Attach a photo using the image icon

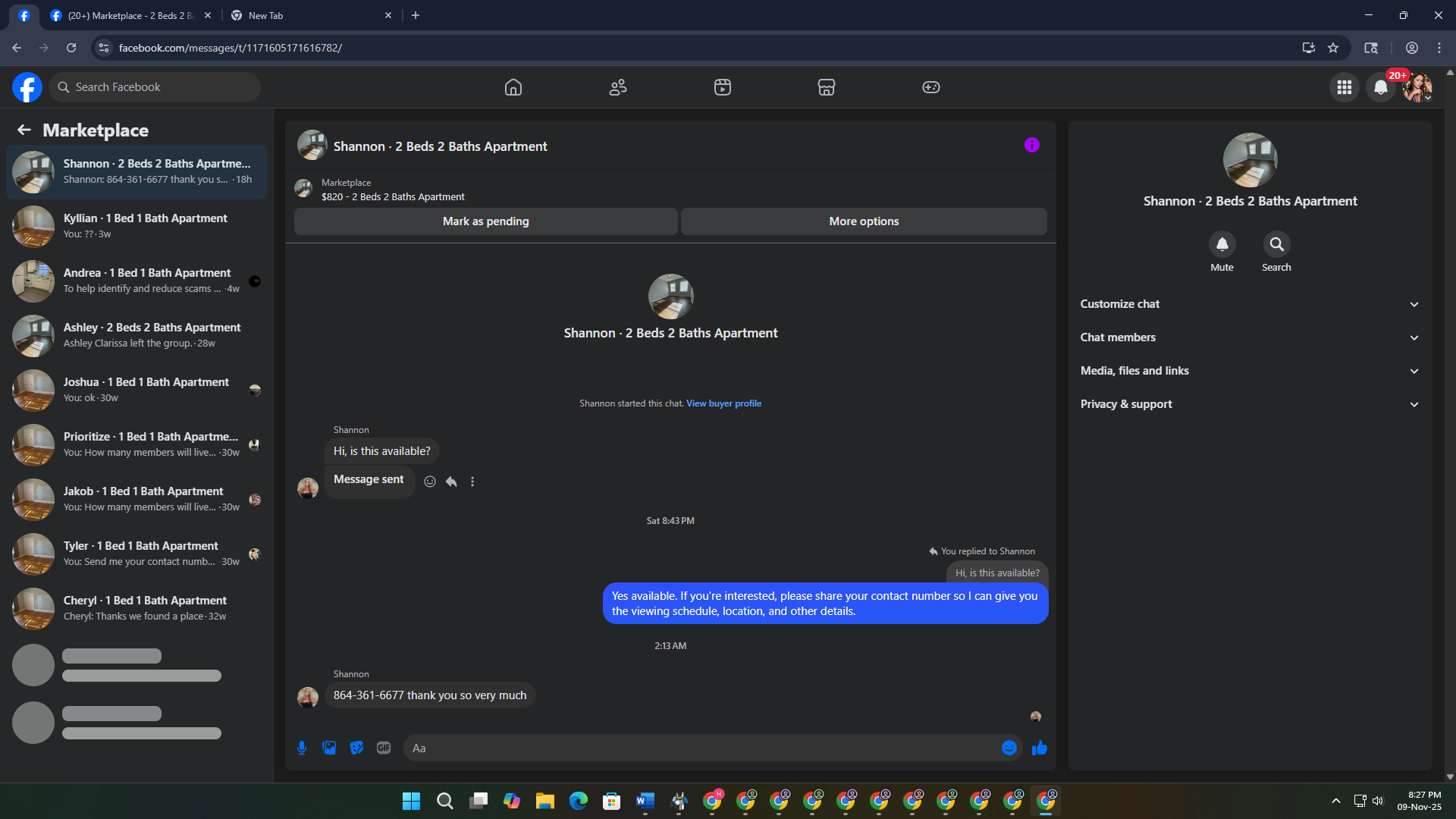329,748
